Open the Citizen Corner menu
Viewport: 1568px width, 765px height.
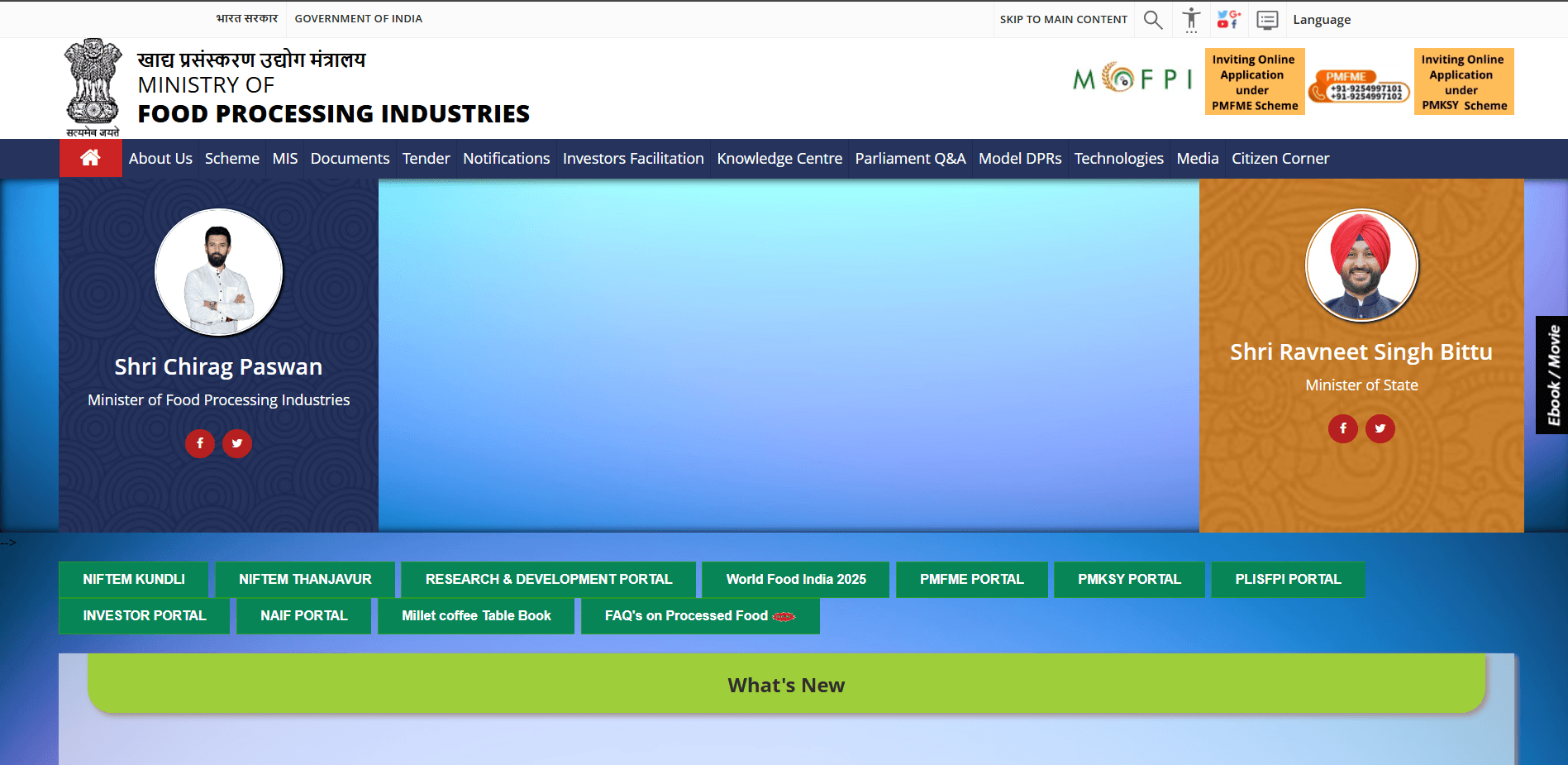tap(1280, 158)
